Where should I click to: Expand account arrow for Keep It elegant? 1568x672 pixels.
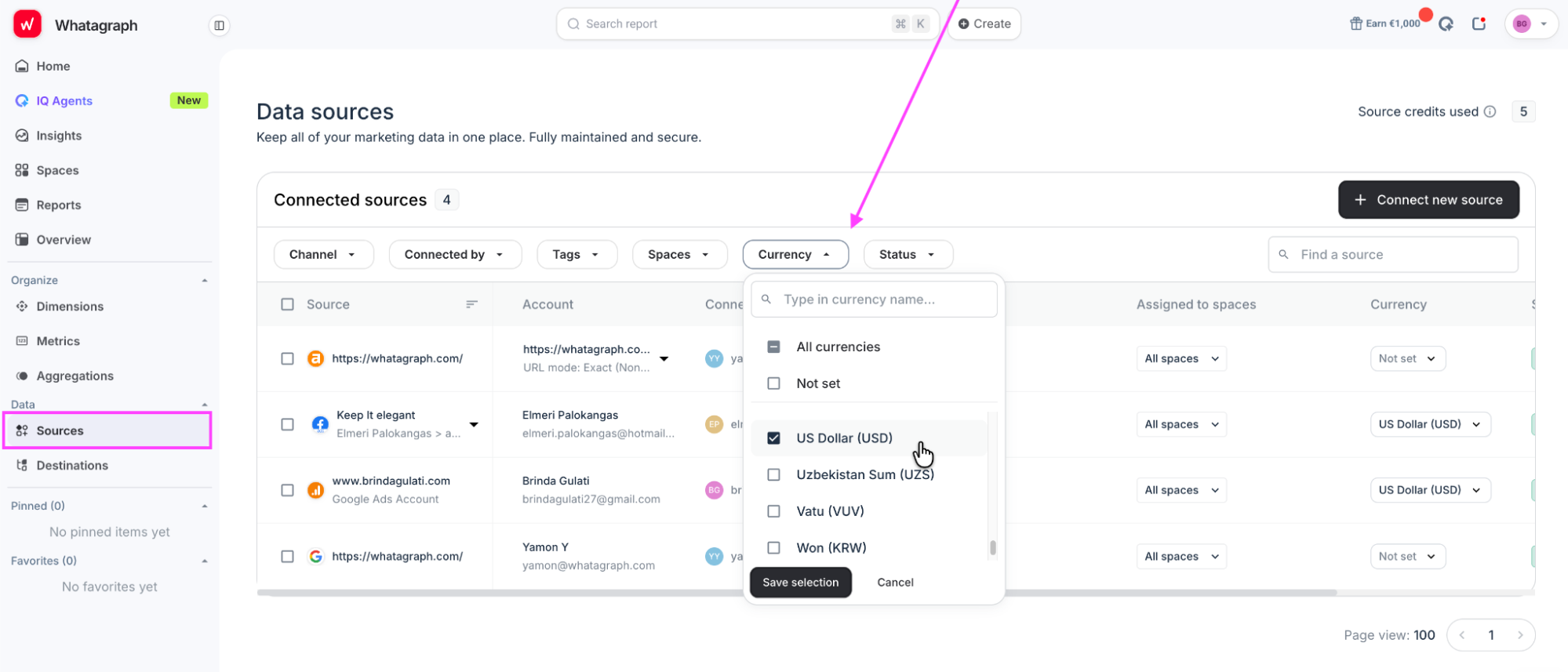[x=474, y=424]
